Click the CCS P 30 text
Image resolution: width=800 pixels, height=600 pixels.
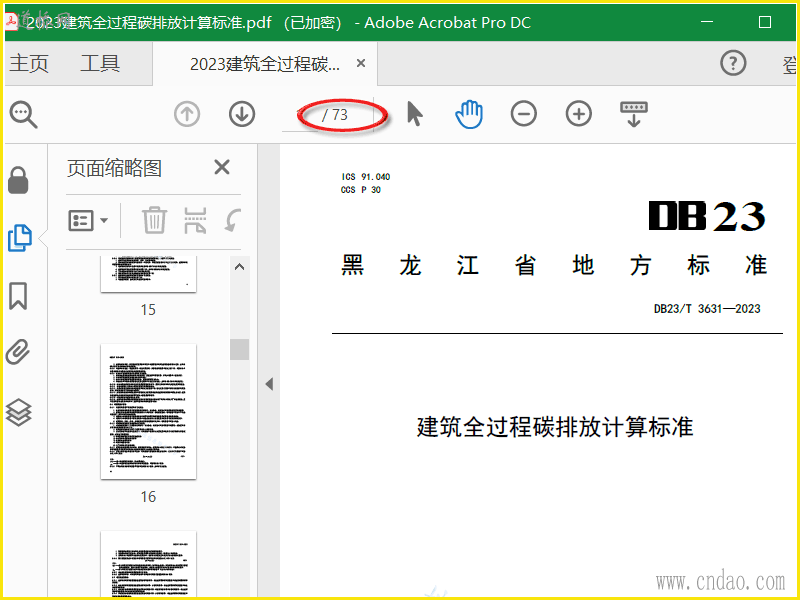coord(361,190)
